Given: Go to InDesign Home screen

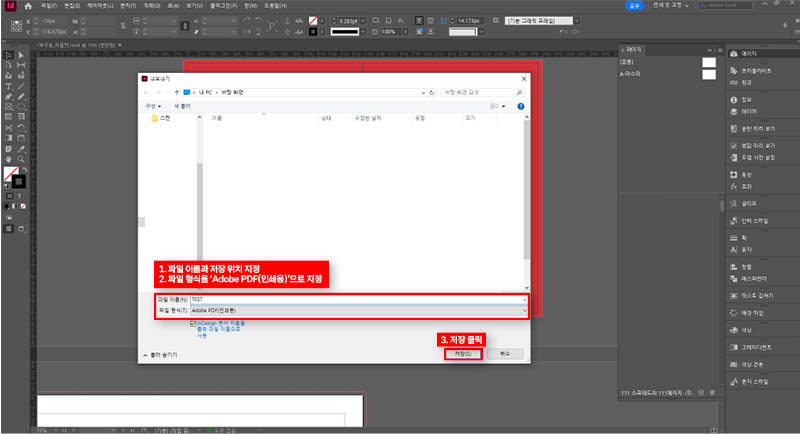Looking at the screenshot, I should pos(28,6).
